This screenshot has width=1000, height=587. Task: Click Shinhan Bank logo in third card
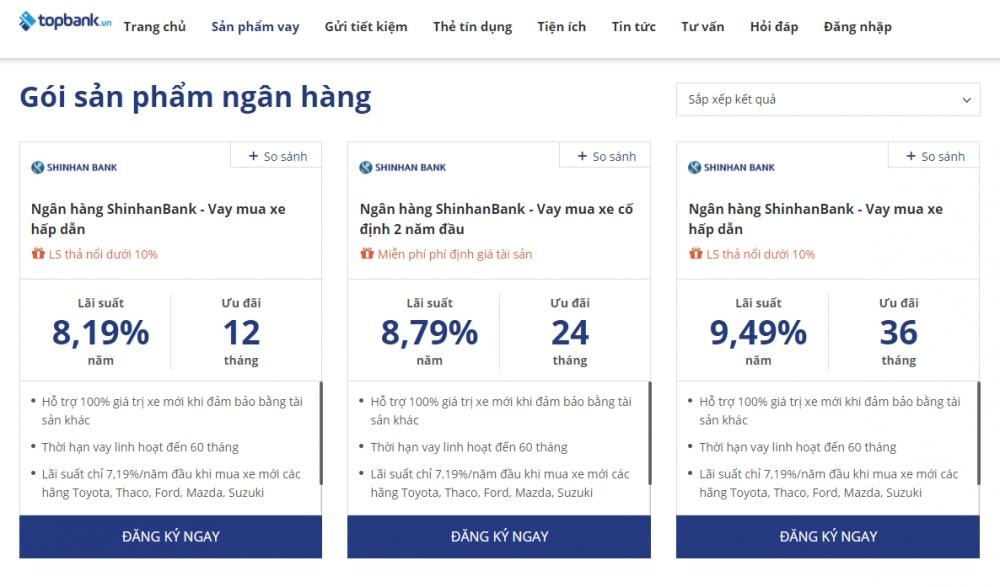pyautogui.click(x=732, y=168)
